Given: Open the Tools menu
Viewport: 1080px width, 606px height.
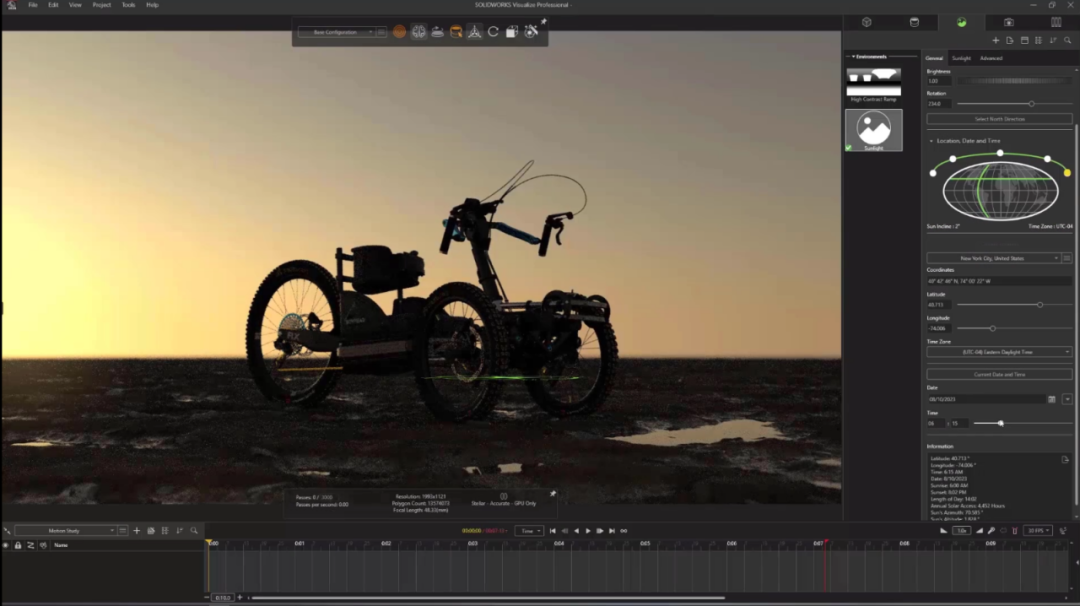Looking at the screenshot, I should coord(128,5).
